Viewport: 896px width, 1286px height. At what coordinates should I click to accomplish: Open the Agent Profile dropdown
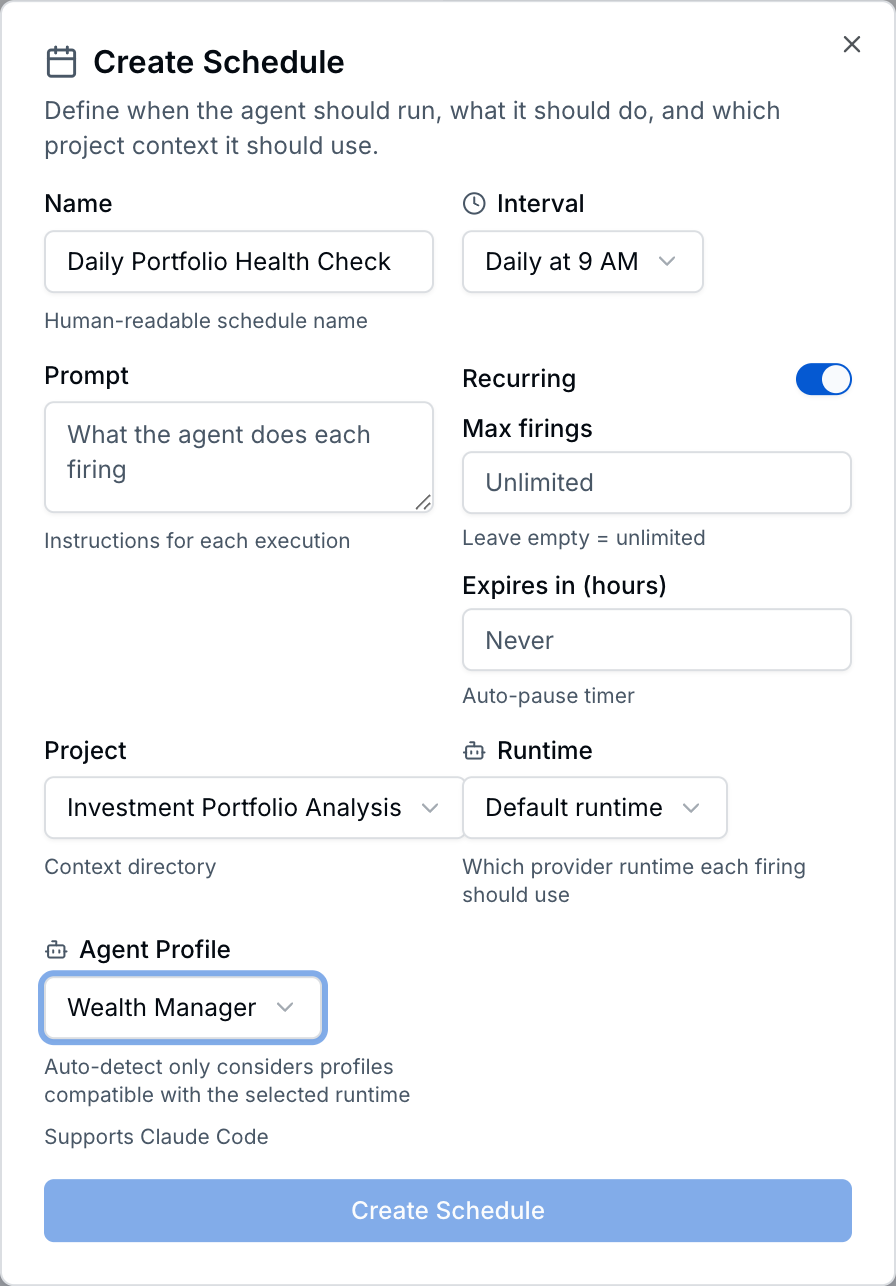click(x=182, y=1007)
